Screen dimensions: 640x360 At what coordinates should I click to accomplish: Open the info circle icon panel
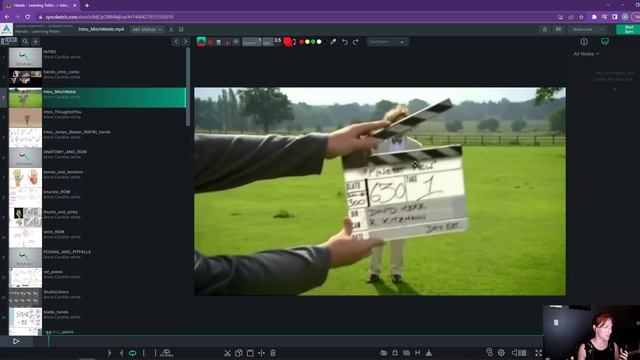[584, 42]
